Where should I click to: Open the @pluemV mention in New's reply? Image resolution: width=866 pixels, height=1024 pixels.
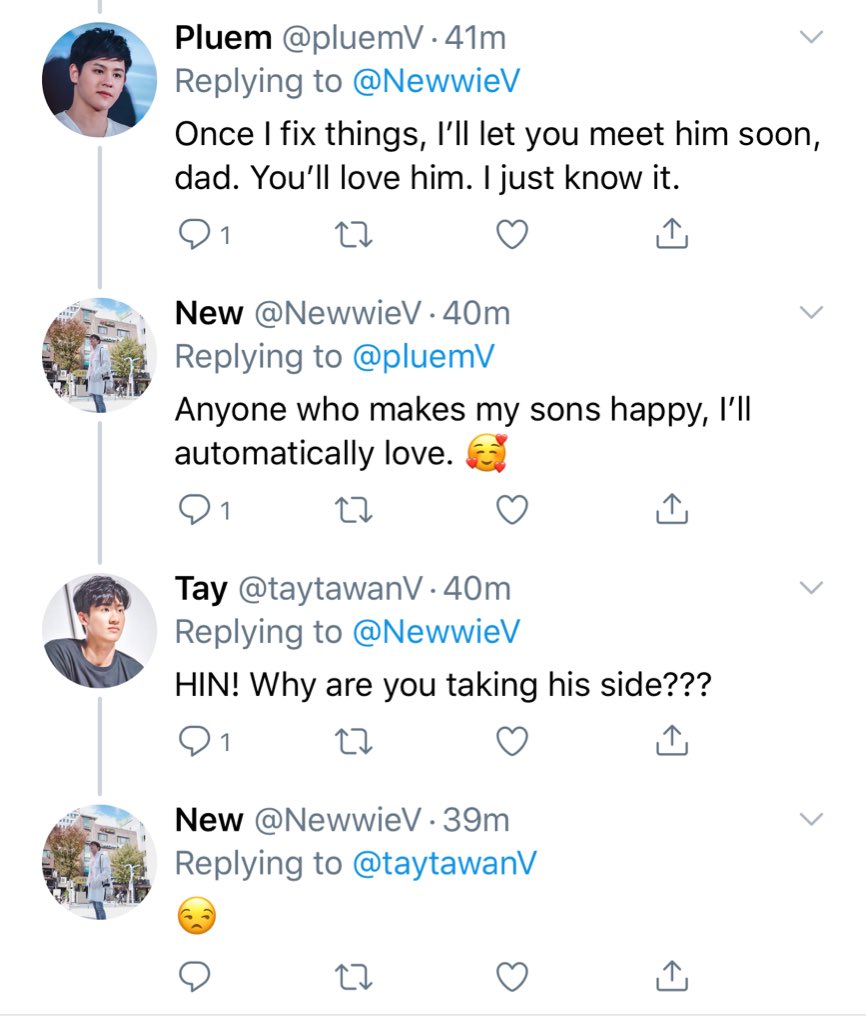[x=423, y=357]
